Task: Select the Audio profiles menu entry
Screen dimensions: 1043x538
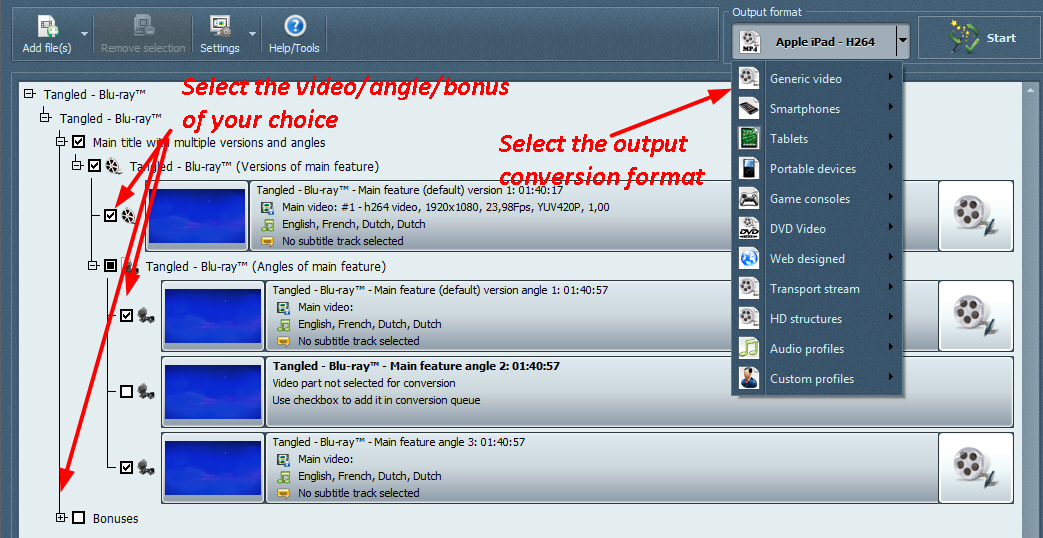Action: (x=817, y=348)
